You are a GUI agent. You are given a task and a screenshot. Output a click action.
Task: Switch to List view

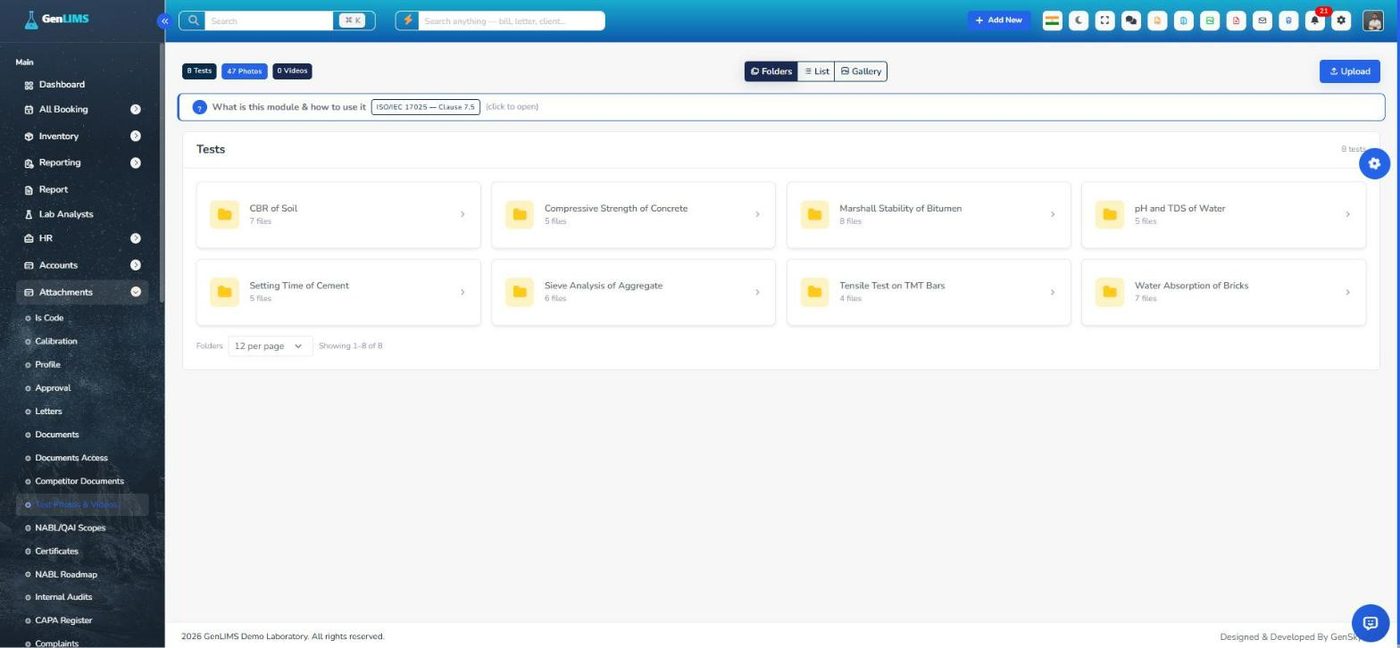pos(816,71)
